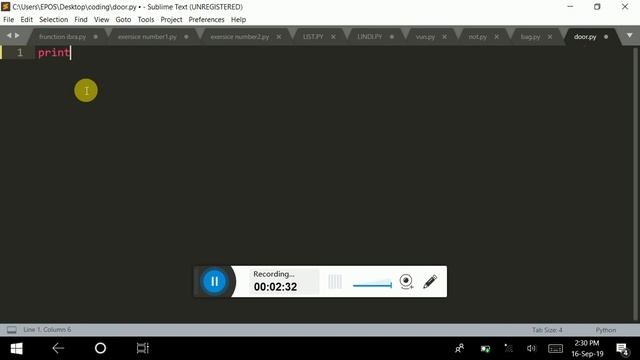The height and width of the screenshot is (360, 640).
Task: Open the People icon in system tray
Action: click(460, 348)
